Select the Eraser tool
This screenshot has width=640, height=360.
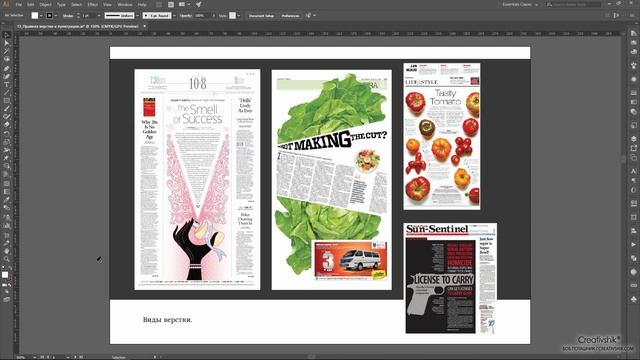point(7,125)
